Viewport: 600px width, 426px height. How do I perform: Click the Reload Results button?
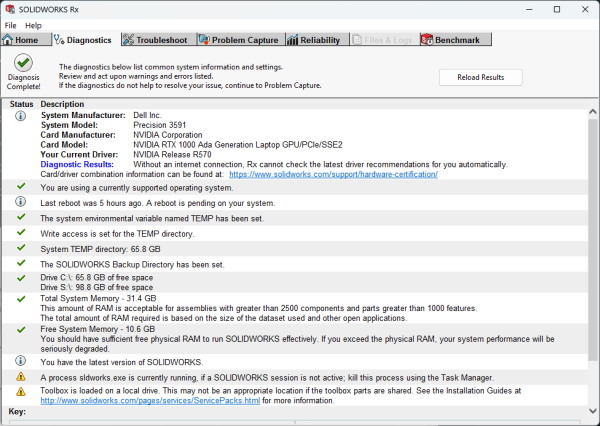point(481,77)
